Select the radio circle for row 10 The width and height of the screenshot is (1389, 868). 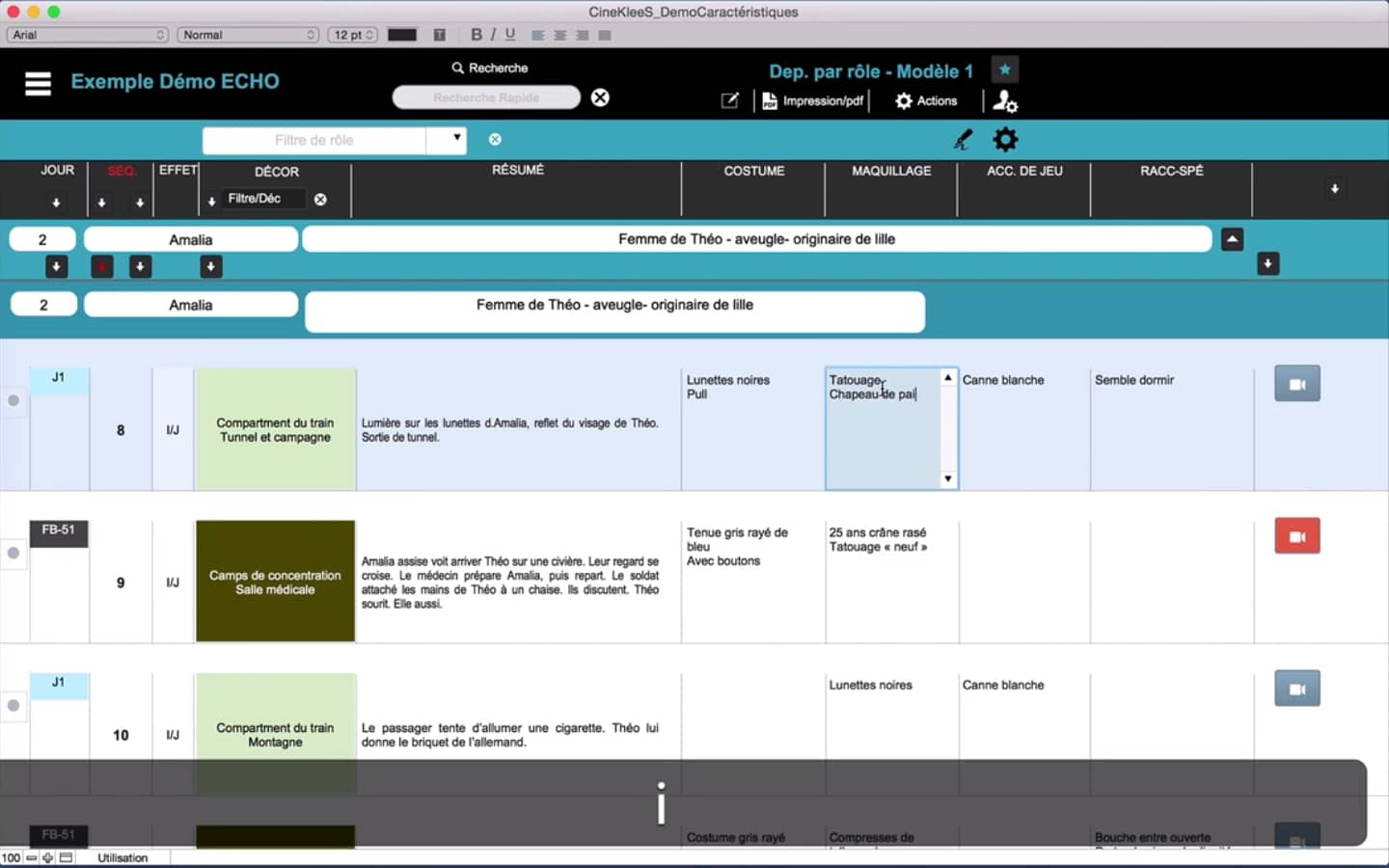pyautogui.click(x=14, y=705)
